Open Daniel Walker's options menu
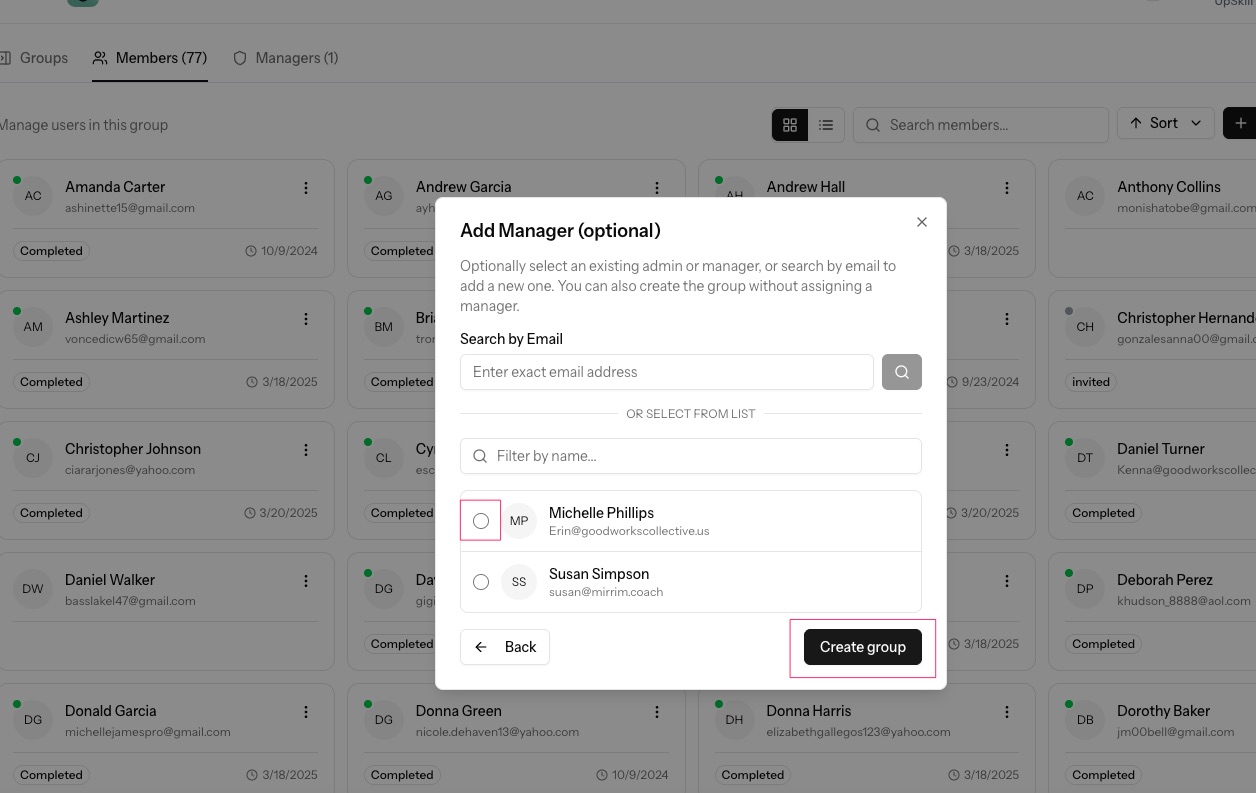1256x793 pixels. [x=306, y=581]
